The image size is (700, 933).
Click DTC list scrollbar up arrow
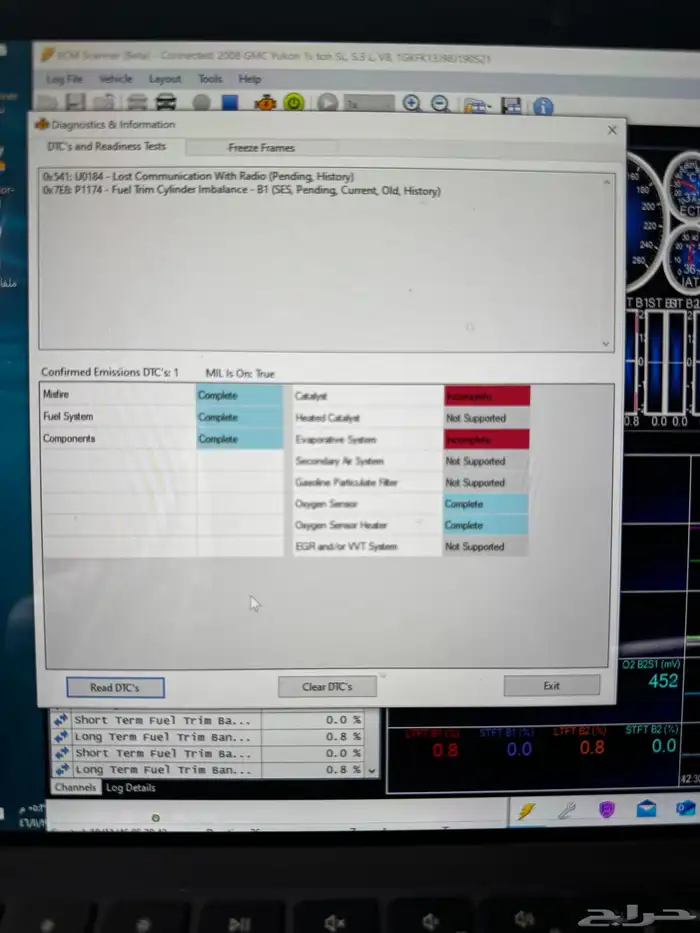pyautogui.click(x=607, y=181)
